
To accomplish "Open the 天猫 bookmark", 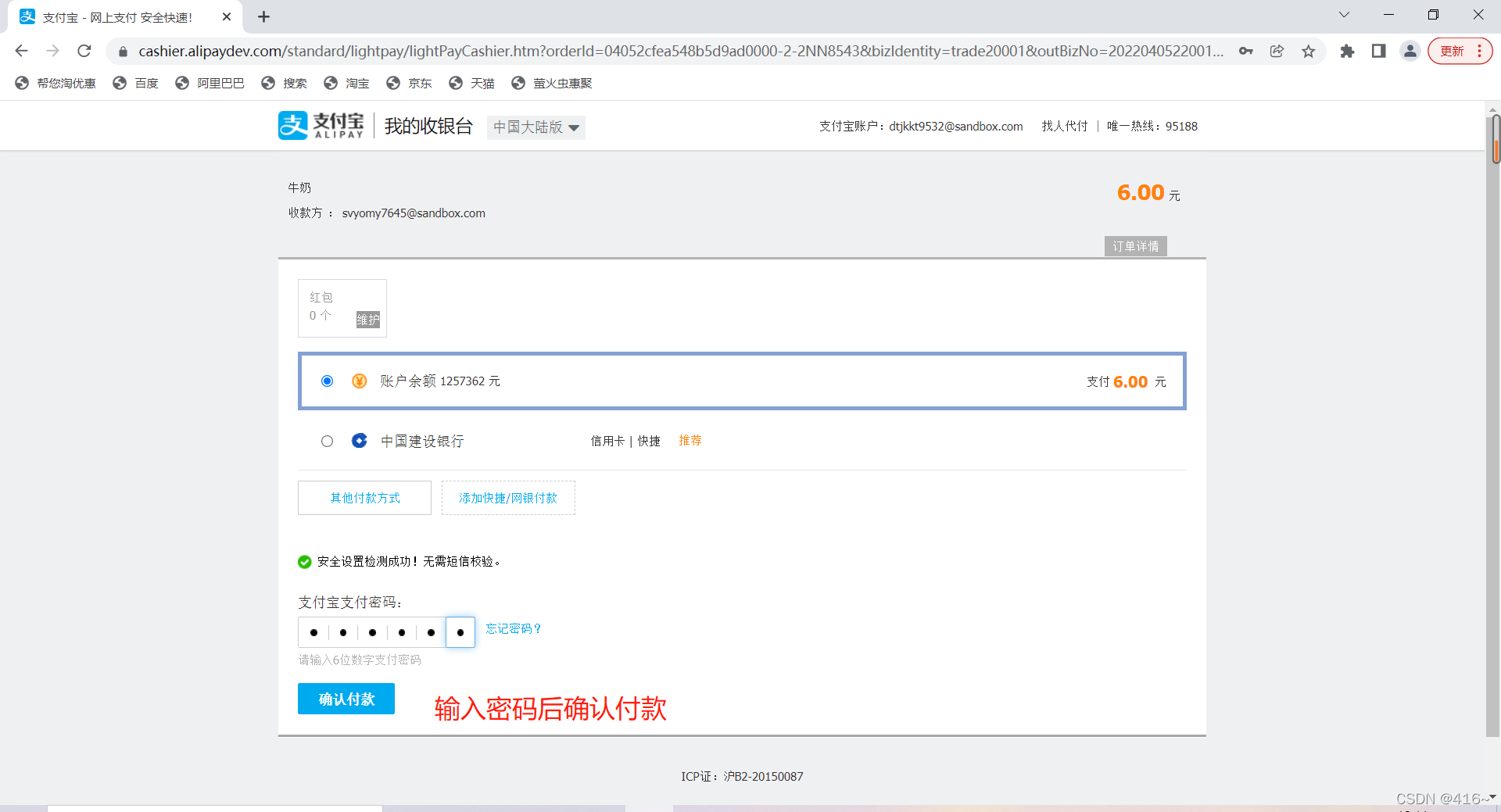I will coord(472,83).
